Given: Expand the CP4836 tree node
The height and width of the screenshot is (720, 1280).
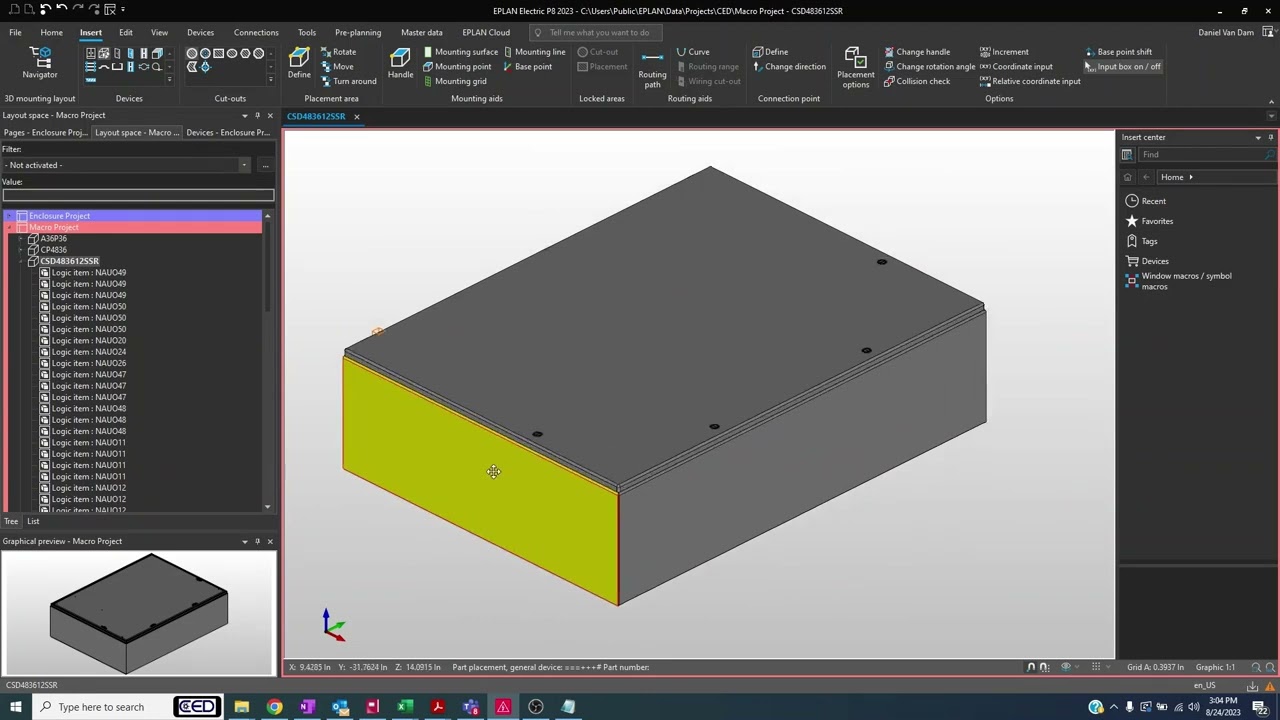Looking at the screenshot, I should [x=21, y=250].
